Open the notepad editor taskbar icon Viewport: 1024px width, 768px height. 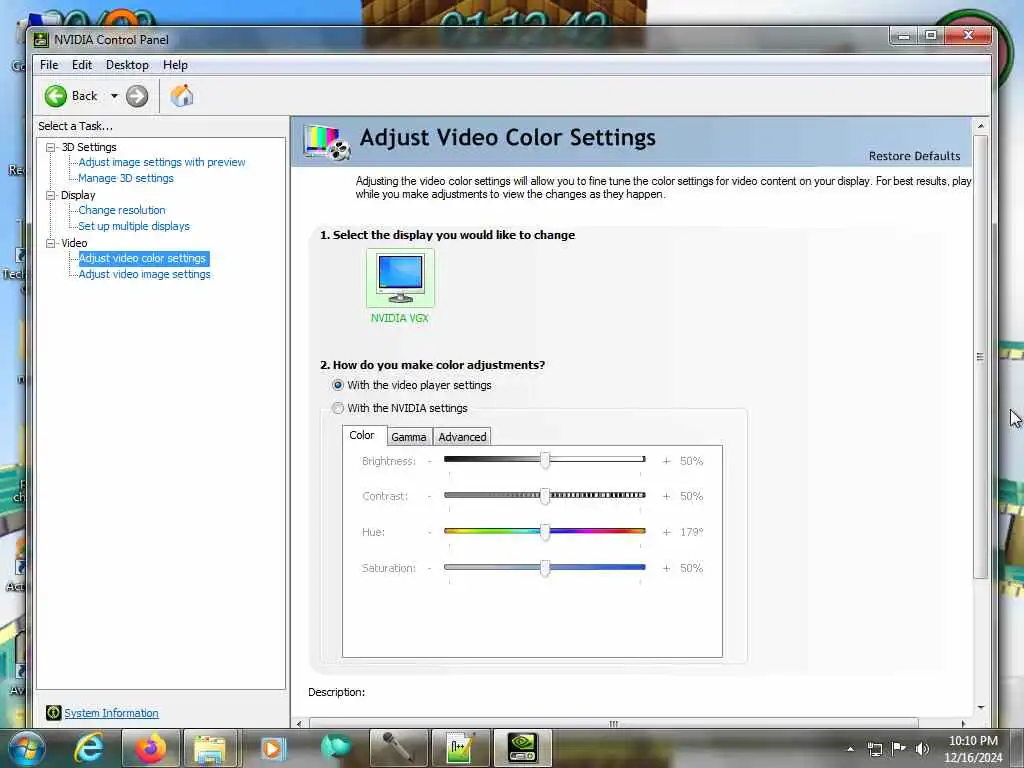[x=460, y=748]
